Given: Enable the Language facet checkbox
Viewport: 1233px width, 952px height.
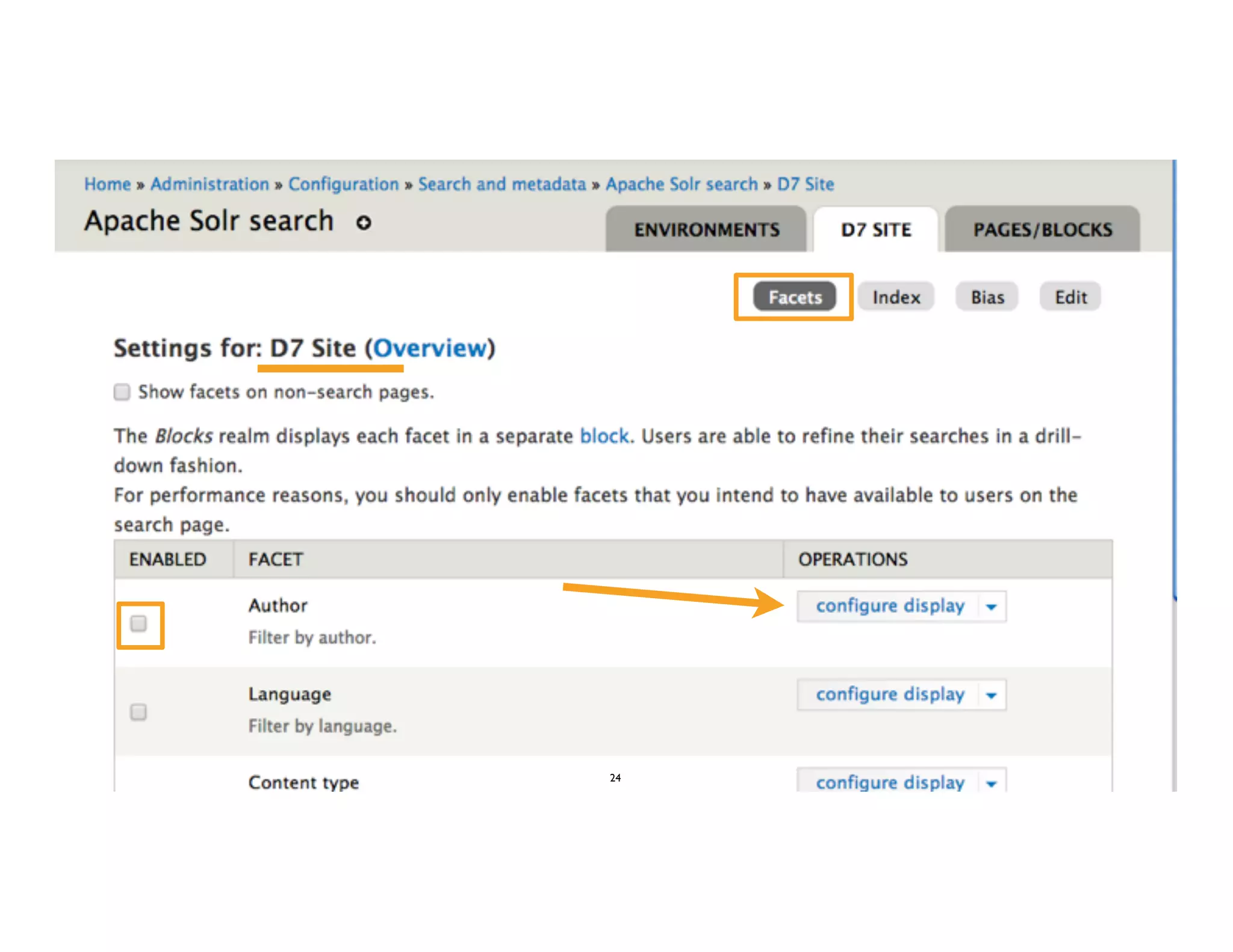Looking at the screenshot, I should pos(138,712).
